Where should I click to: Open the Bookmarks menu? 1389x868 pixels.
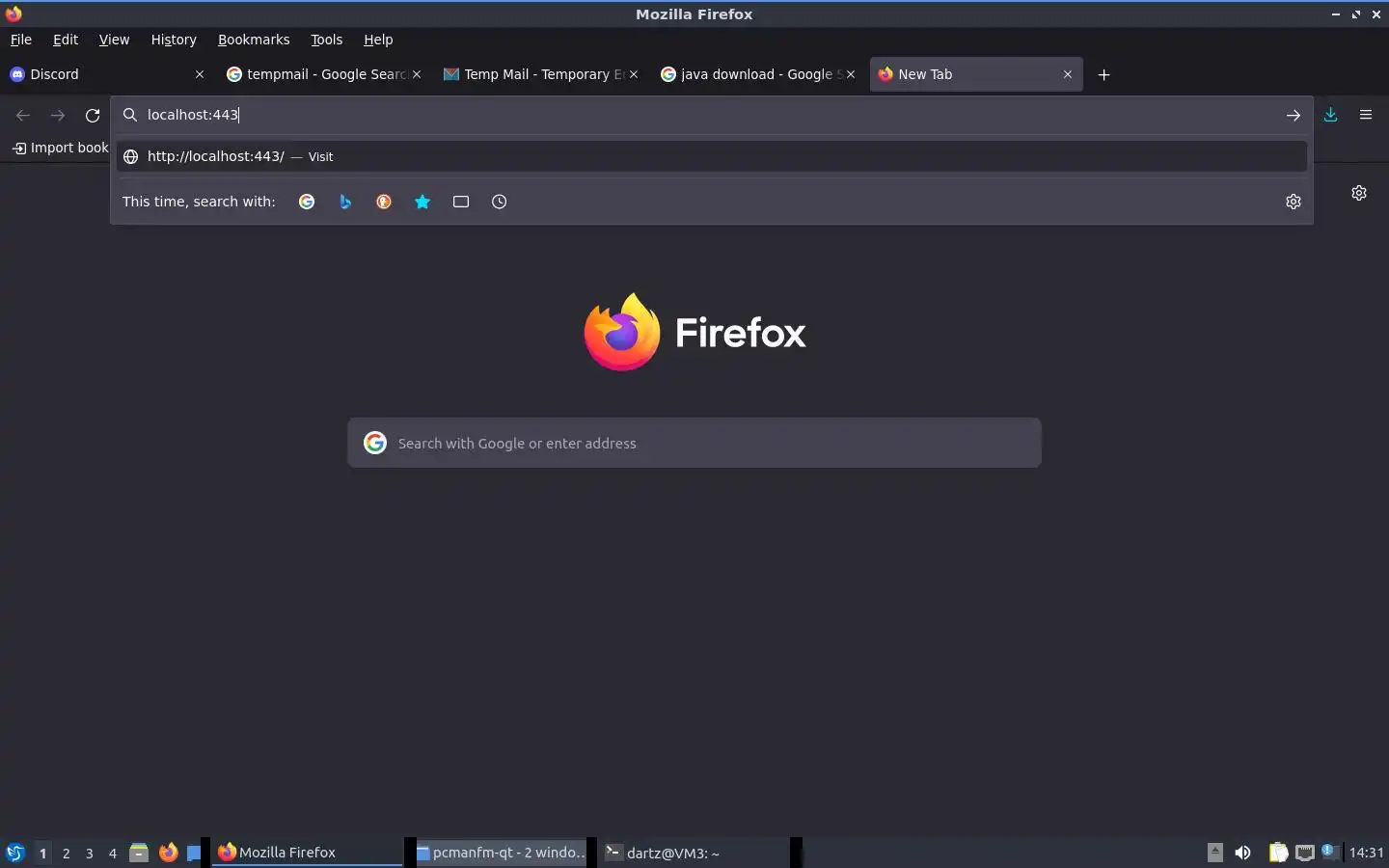coord(254,40)
